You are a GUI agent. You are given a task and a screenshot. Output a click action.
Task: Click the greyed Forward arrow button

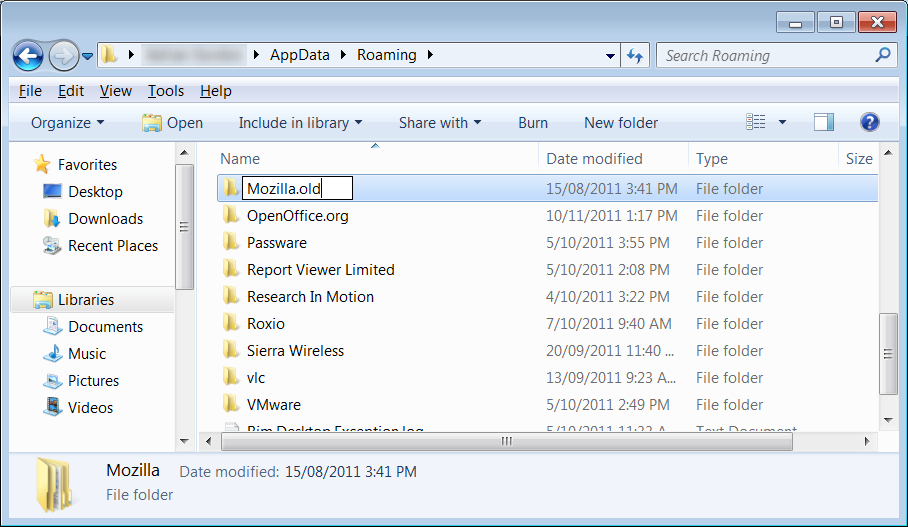pos(63,56)
